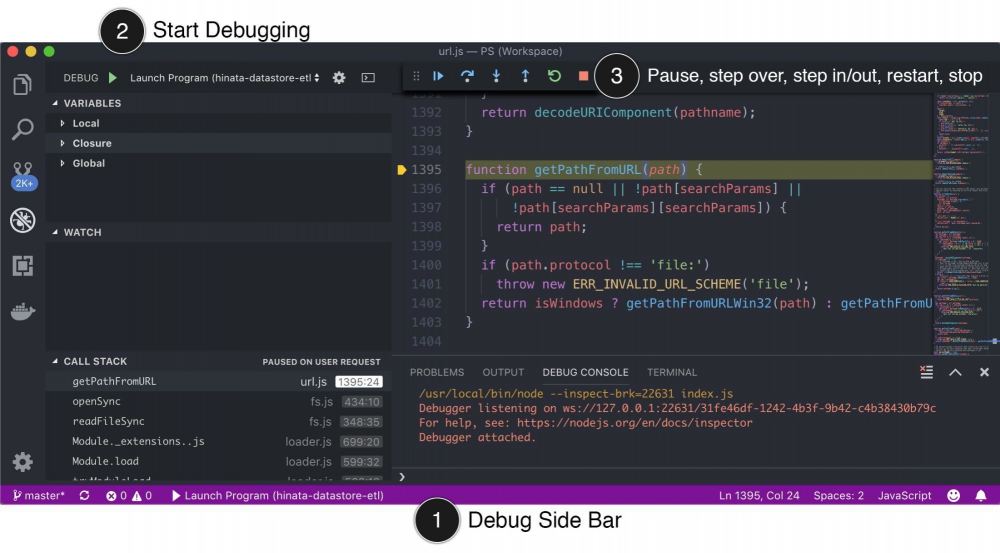This screenshot has height=553, width=1000.
Task: Switch to the PROBLEMS panel tab
Action: (437, 372)
